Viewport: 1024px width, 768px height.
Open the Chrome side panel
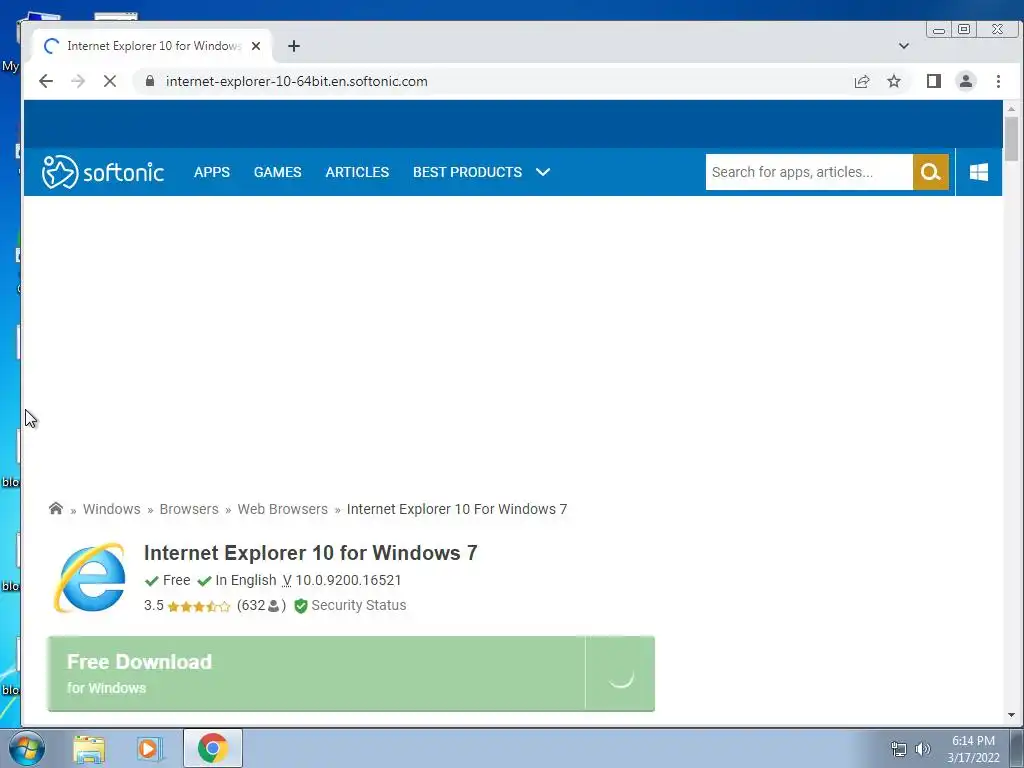point(934,81)
